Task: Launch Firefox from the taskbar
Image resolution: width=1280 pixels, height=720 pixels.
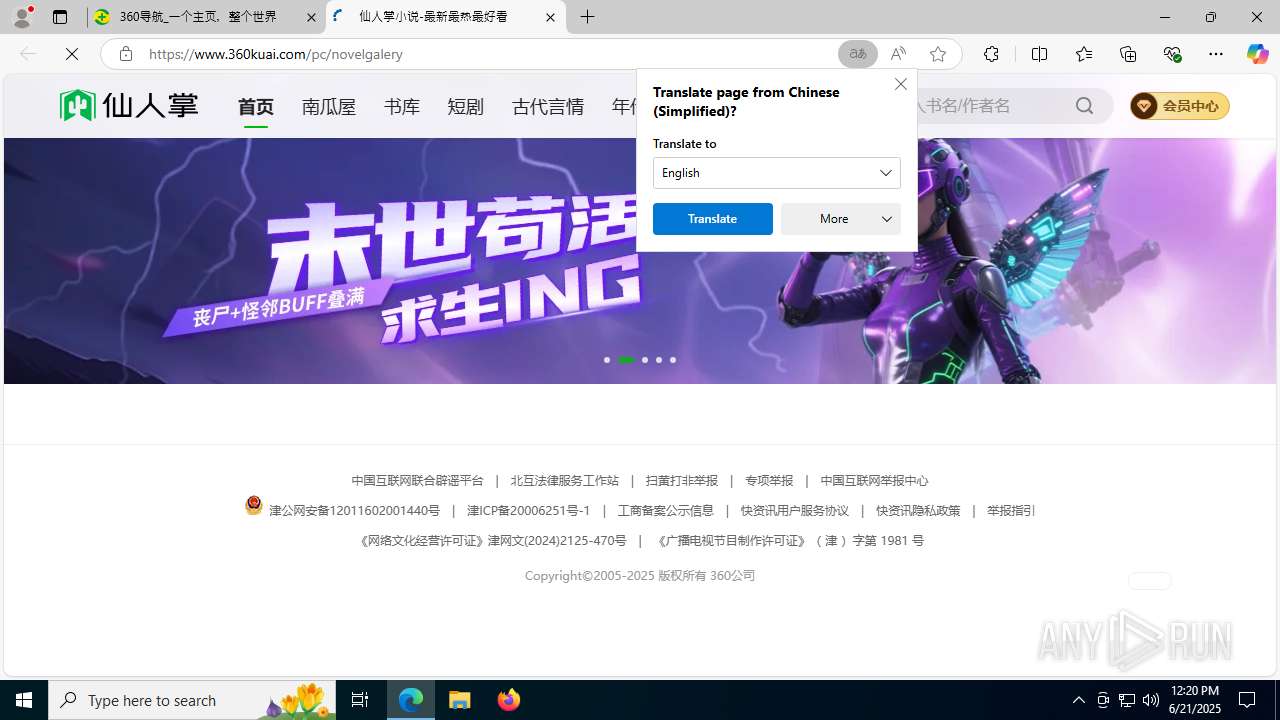Action: [509, 700]
